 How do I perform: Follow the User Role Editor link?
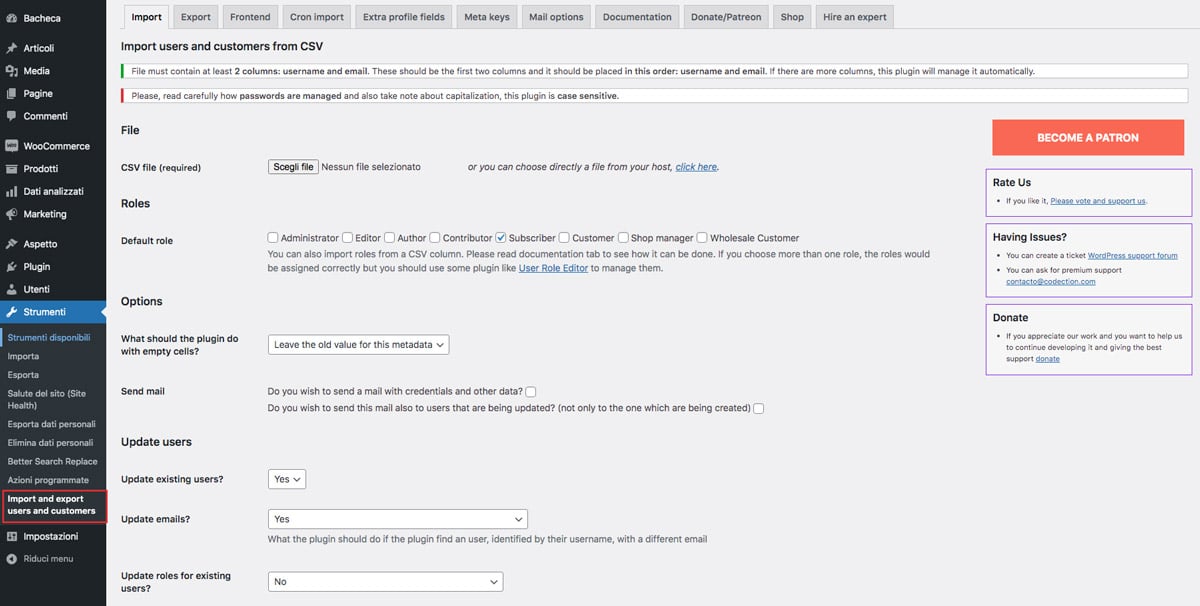coord(553,268)
